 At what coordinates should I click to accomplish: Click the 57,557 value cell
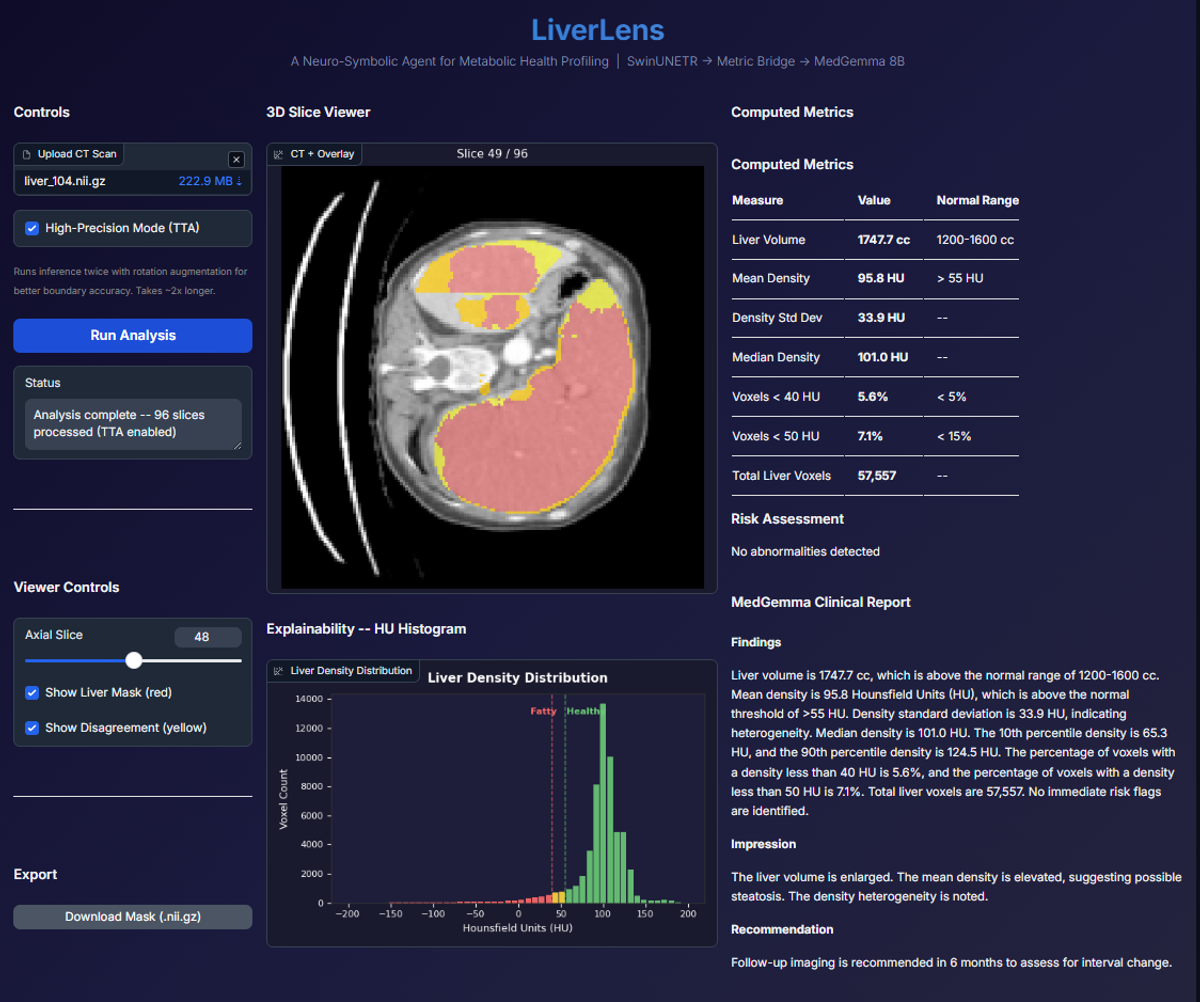tap(877, 476)
